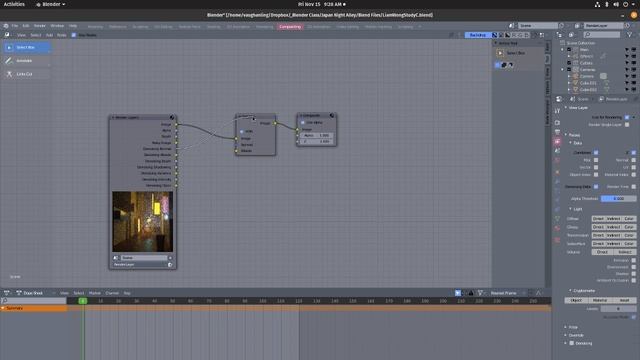Viewport: 640px width, 360px height.
Task: Click the dope sheet selected-only arrow icon
Action: point(458,293)
